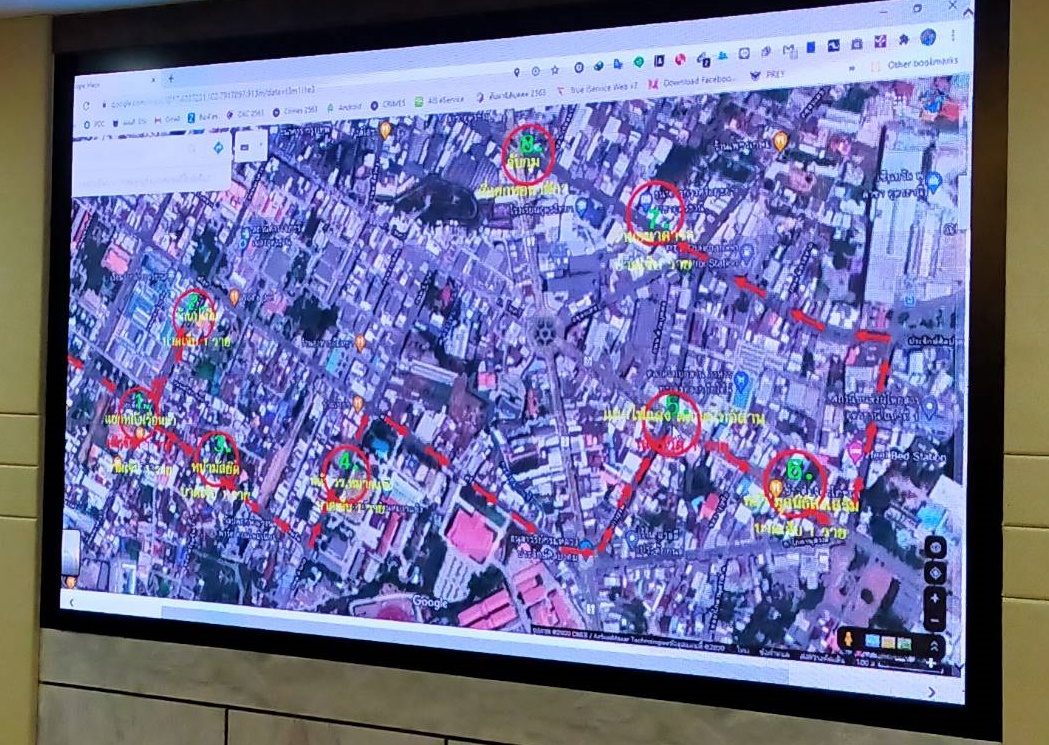This screenshot has height=745, width=1049.
Task: Expand the imagery strip with the double chevron
Action: (934, 645)
